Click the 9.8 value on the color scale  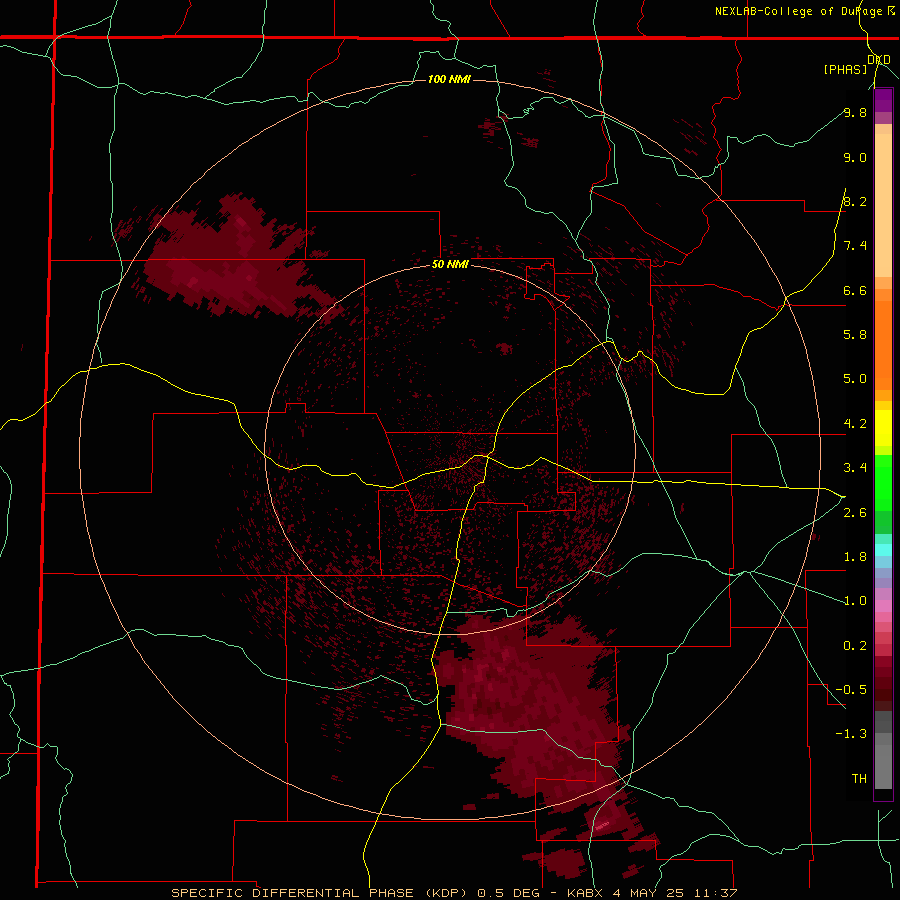855,113
